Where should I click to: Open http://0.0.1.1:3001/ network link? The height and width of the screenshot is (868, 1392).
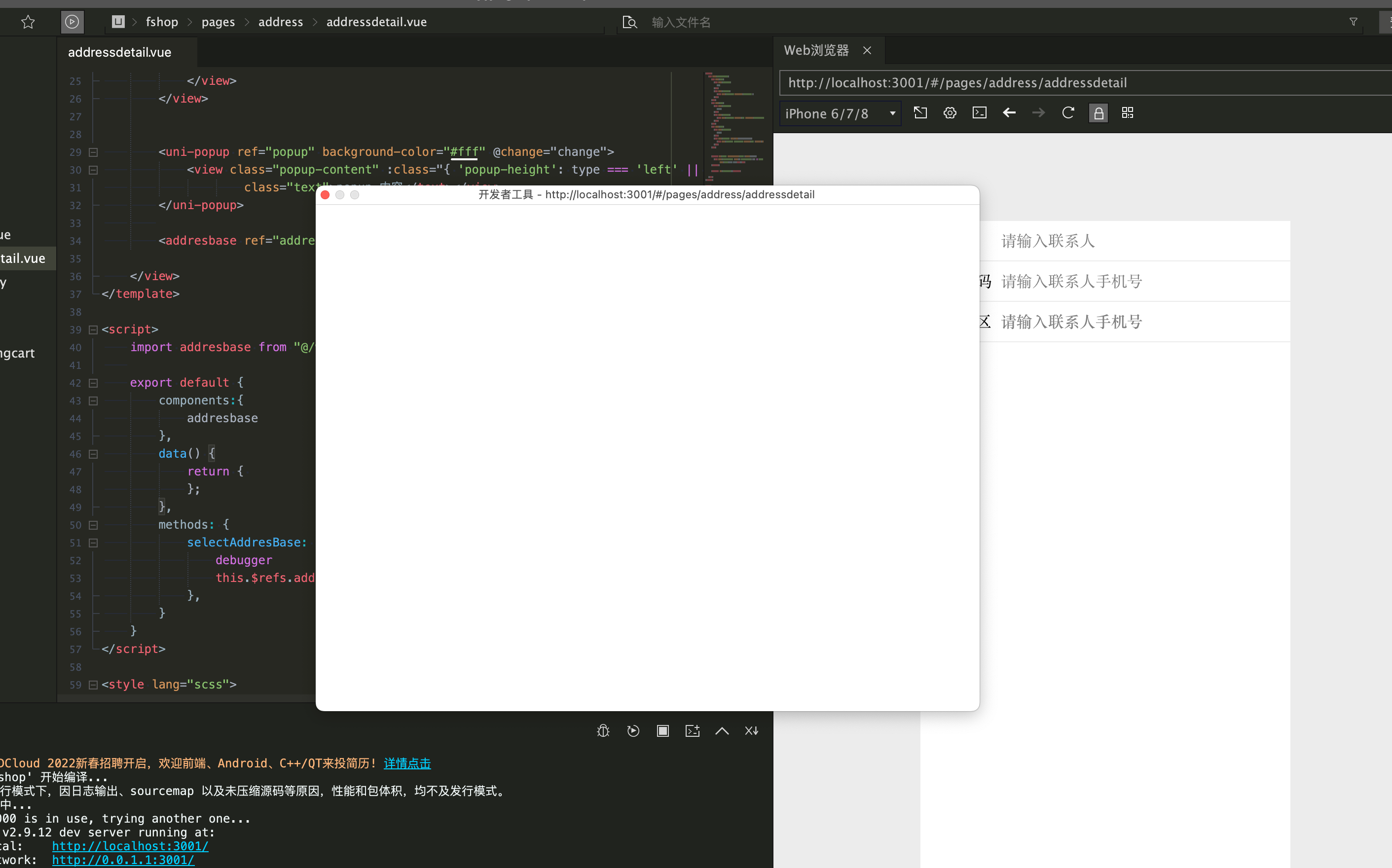pyautogui.click(x=123, y=860)
